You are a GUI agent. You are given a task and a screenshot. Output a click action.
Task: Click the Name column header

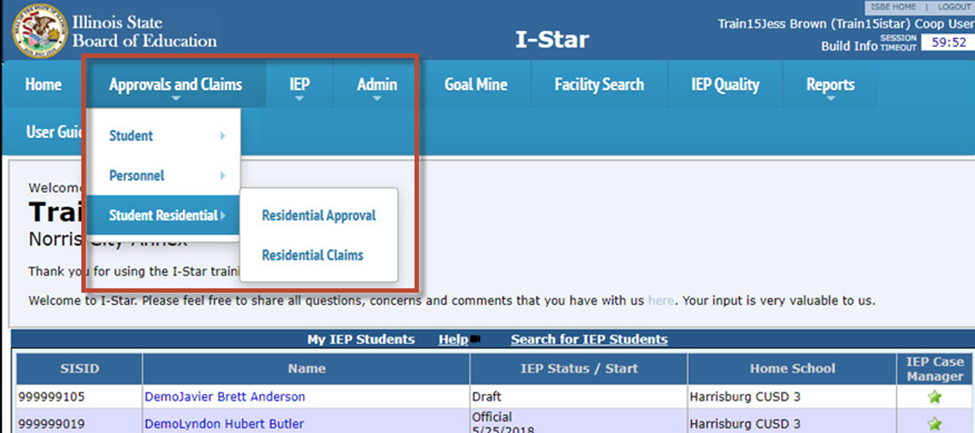[x=307, y=369]
